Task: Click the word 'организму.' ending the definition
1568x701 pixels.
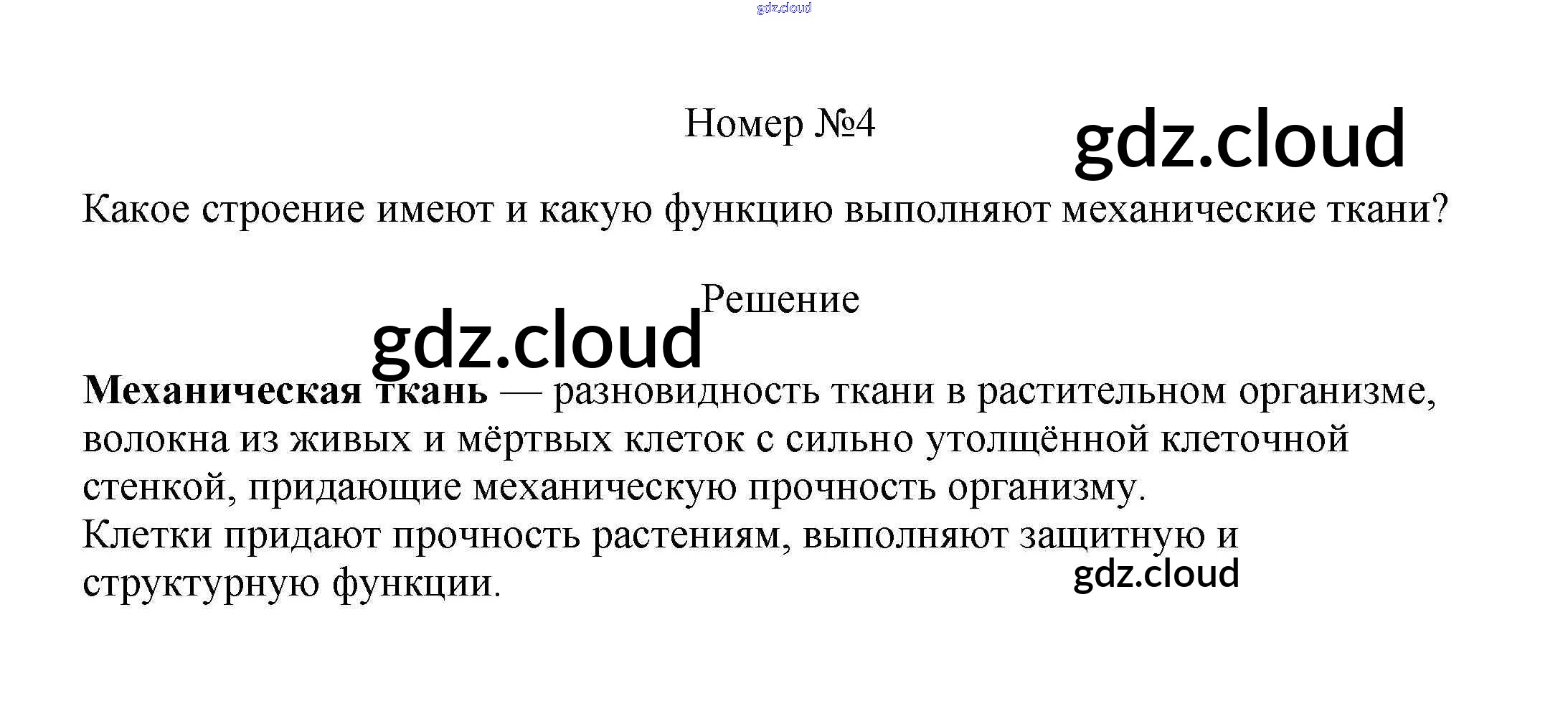Action: [1047, 488]
